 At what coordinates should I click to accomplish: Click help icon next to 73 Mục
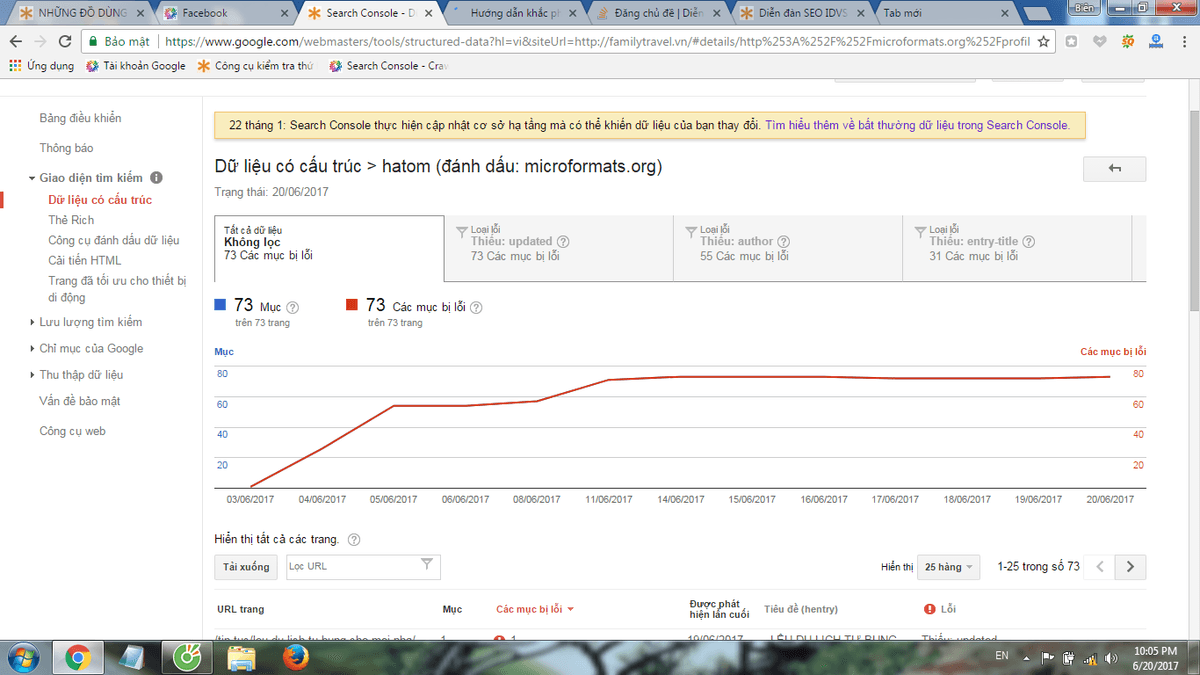293,308
